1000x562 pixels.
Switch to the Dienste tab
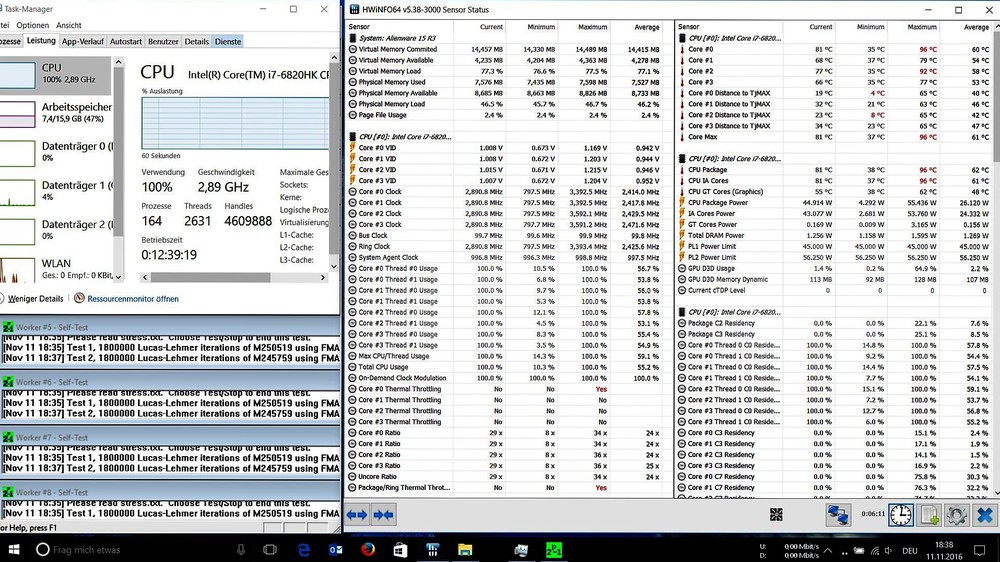click(x=228, y=42)
